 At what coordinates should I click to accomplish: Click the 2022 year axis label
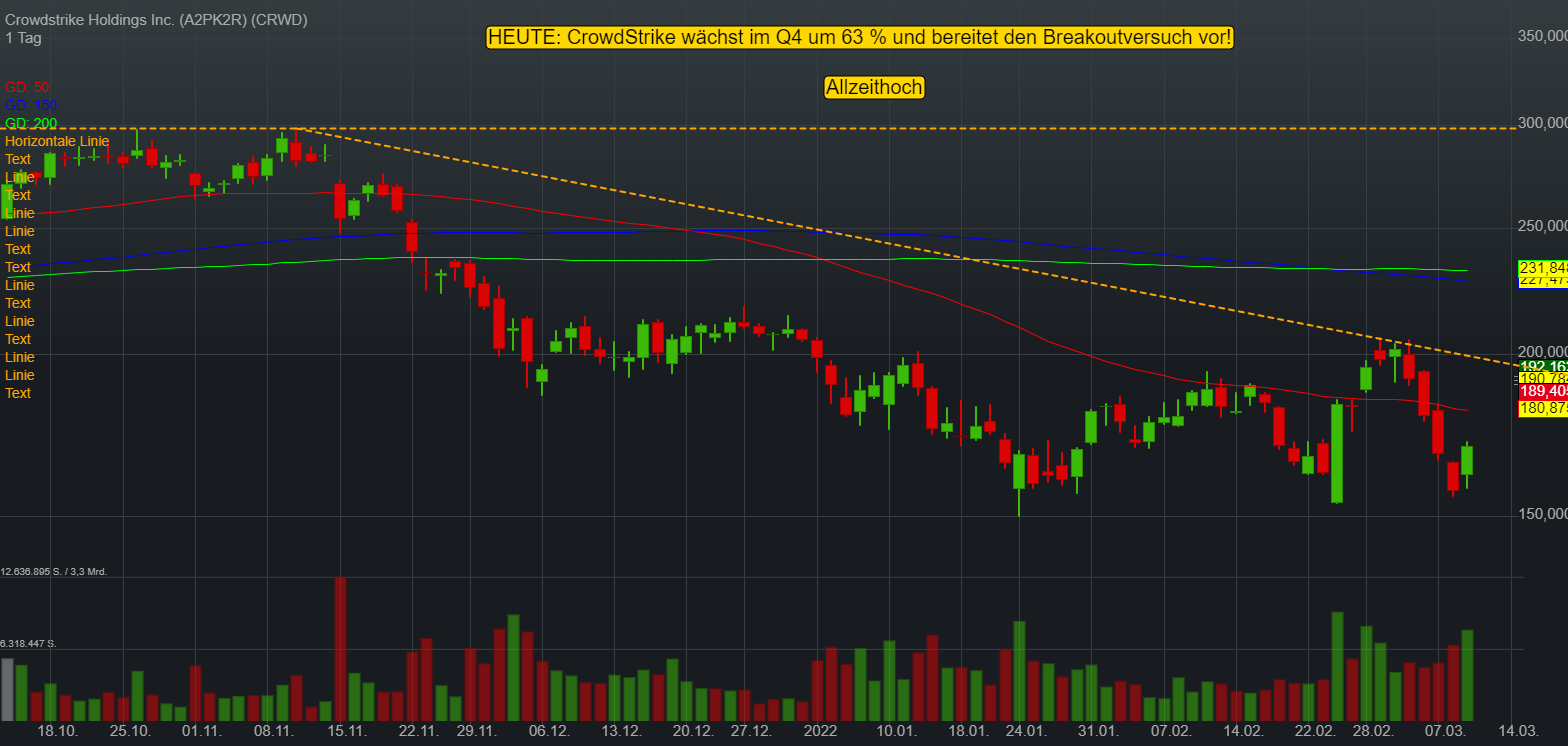coord(820,732)
